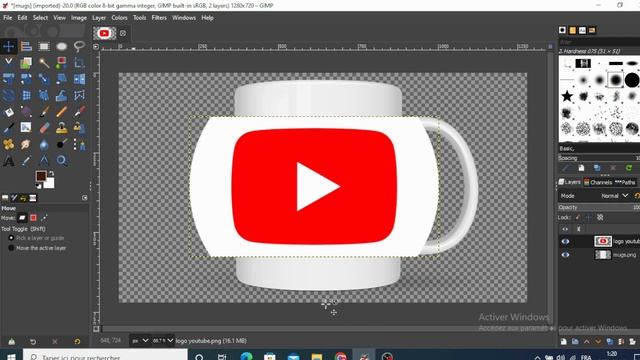Image resolution: width=640 pixels, height=360 pixels.
Task: Duplicate the current layer
Action: tap(609, 342)
